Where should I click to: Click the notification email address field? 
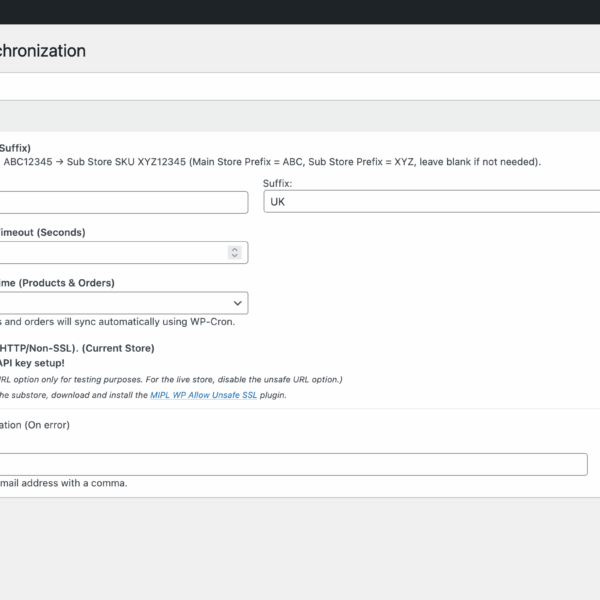tap(293, 464)
